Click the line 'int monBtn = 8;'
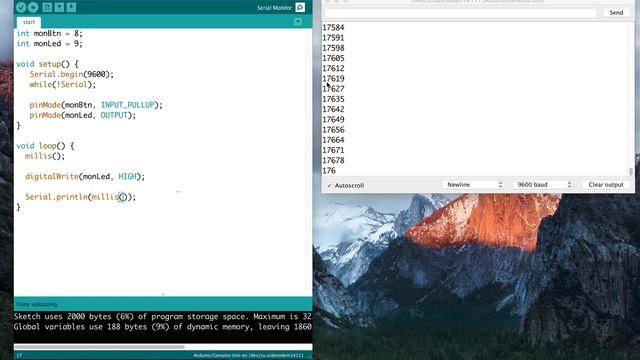This screenshot has height=360, width=640. pyautogui.click(x=49, y=33)
